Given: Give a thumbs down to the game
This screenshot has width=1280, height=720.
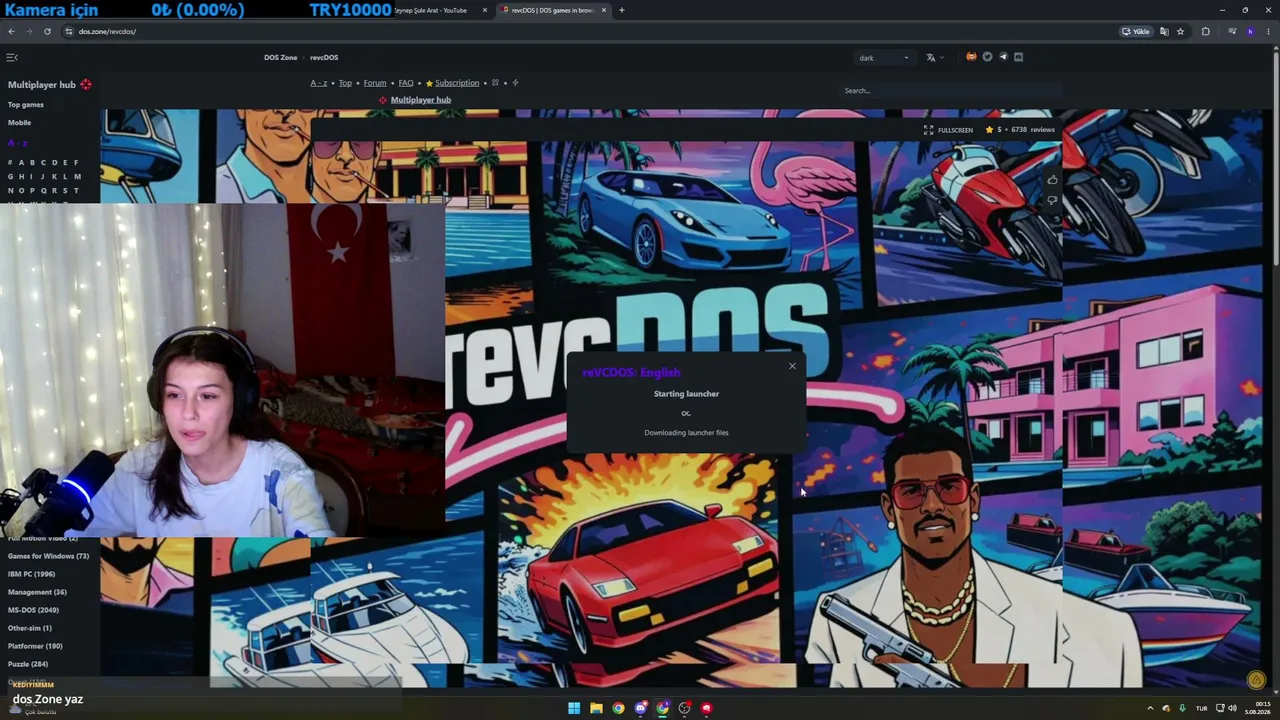Looking at the screenshot, I should coord(1052,200).
